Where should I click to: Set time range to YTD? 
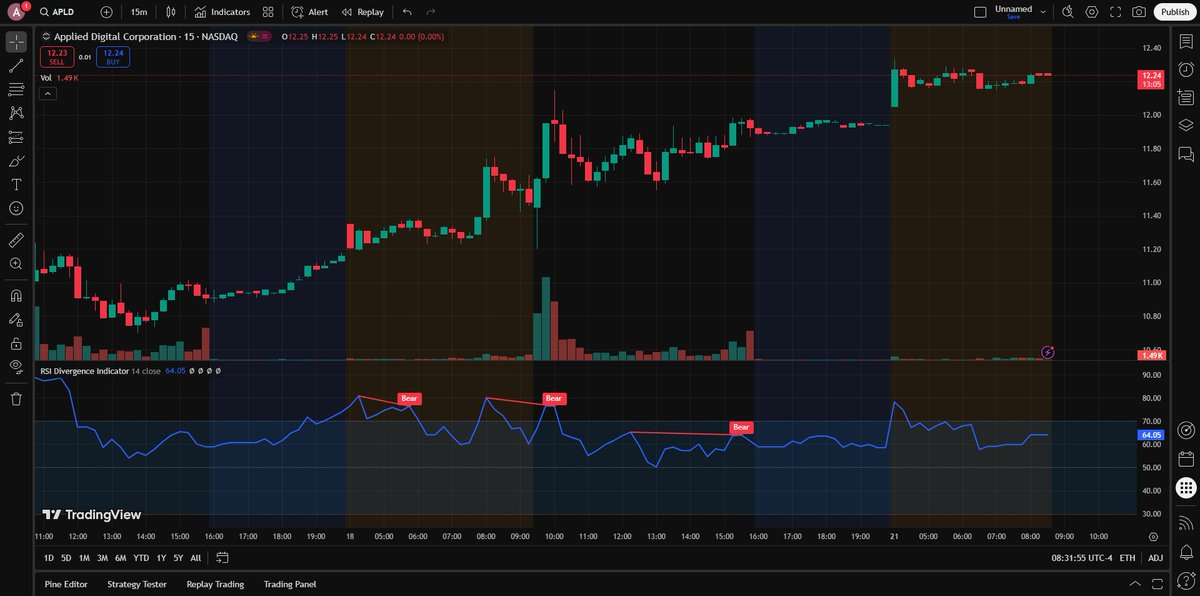[x=141, y=557]
